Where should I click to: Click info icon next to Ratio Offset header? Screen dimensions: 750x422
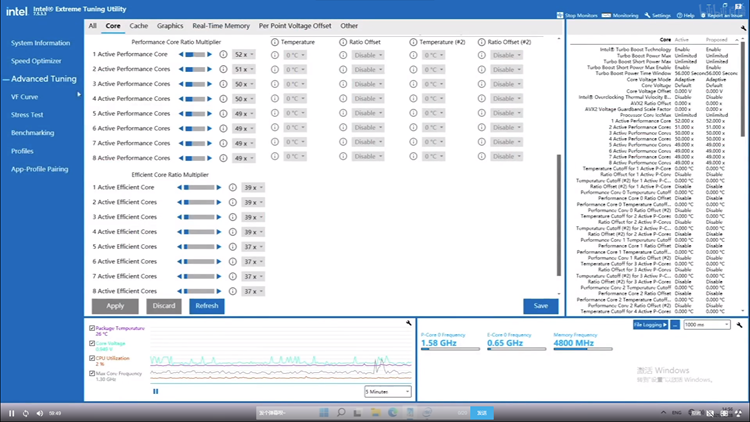click(x=343, y=42)
